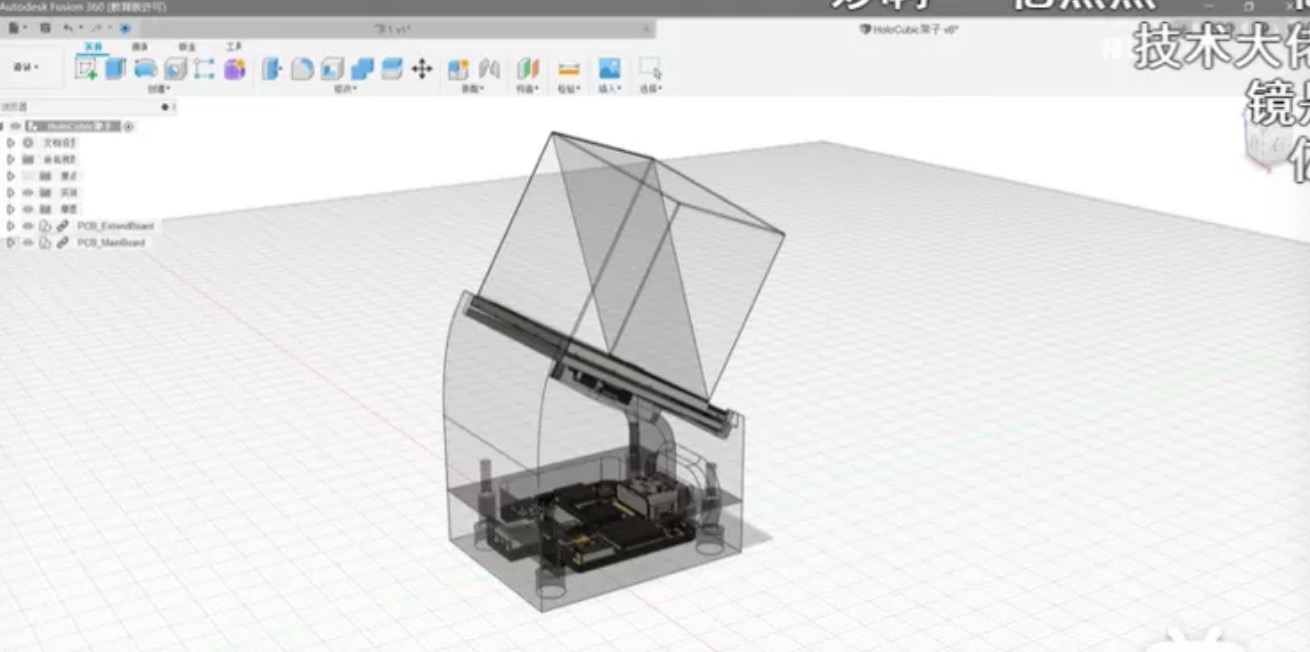Screen dimensions: 1310x652
Task: Select the HoloCubic document tab
Action: (908, 29)
